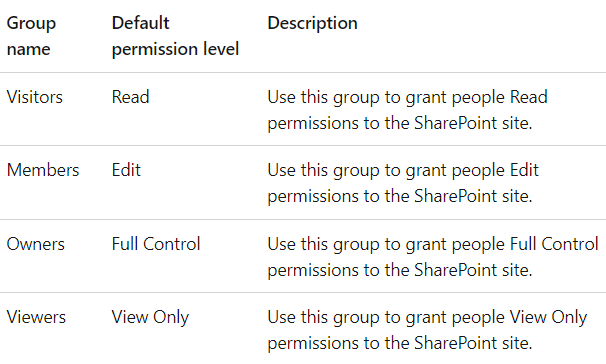Click the Members description text

(403, 183)
